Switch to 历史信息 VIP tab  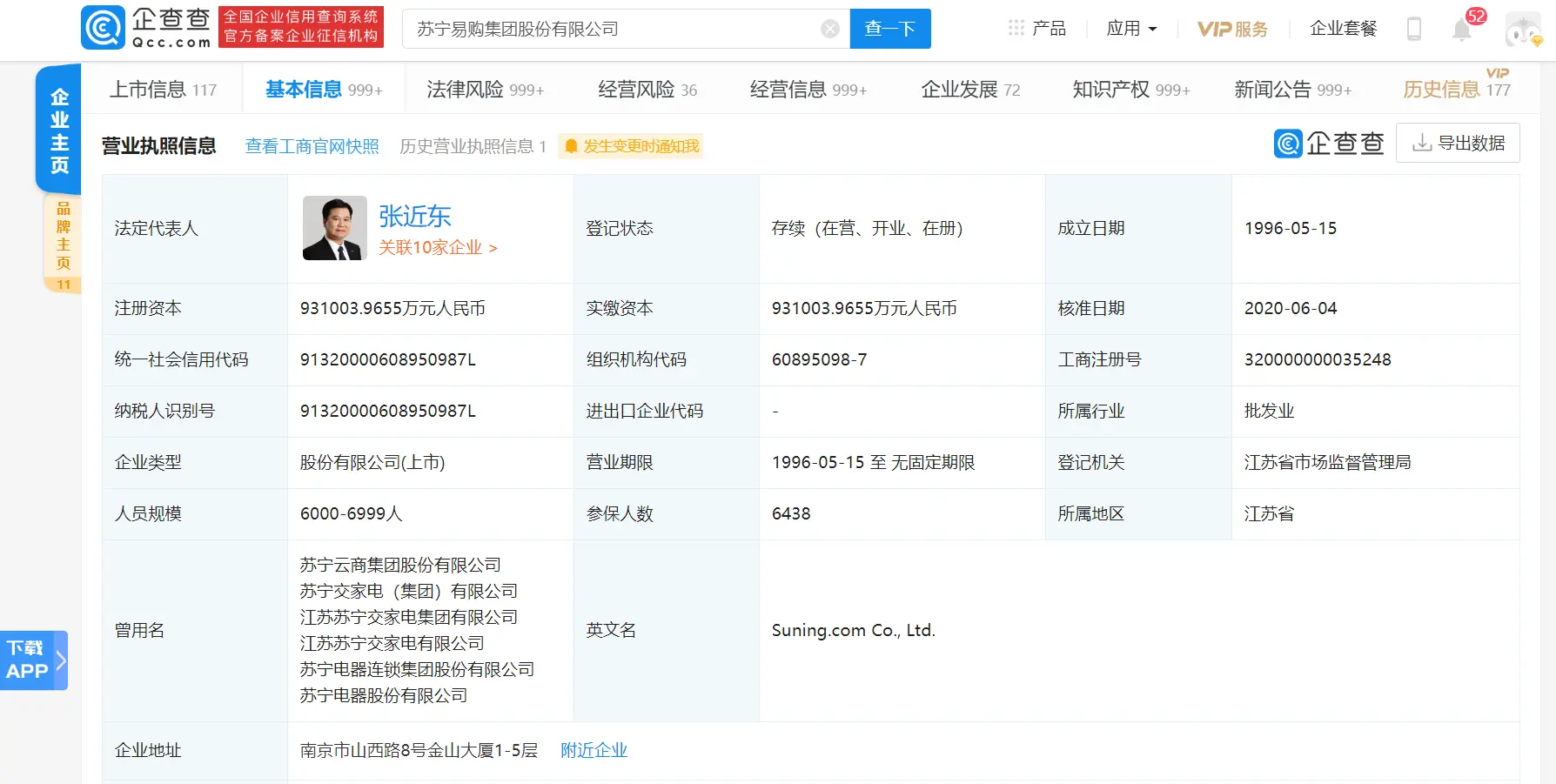[x=1457, y=89]
